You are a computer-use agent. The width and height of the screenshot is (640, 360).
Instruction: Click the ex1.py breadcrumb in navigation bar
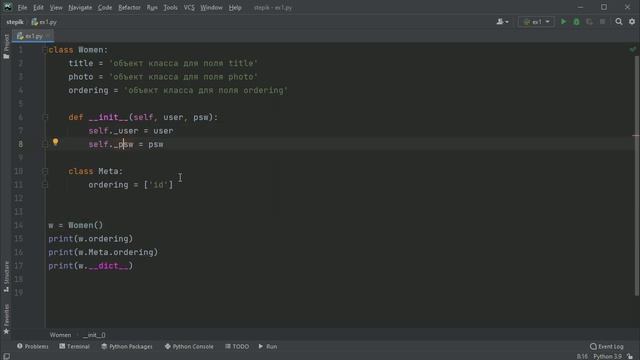tap(44, 22)
